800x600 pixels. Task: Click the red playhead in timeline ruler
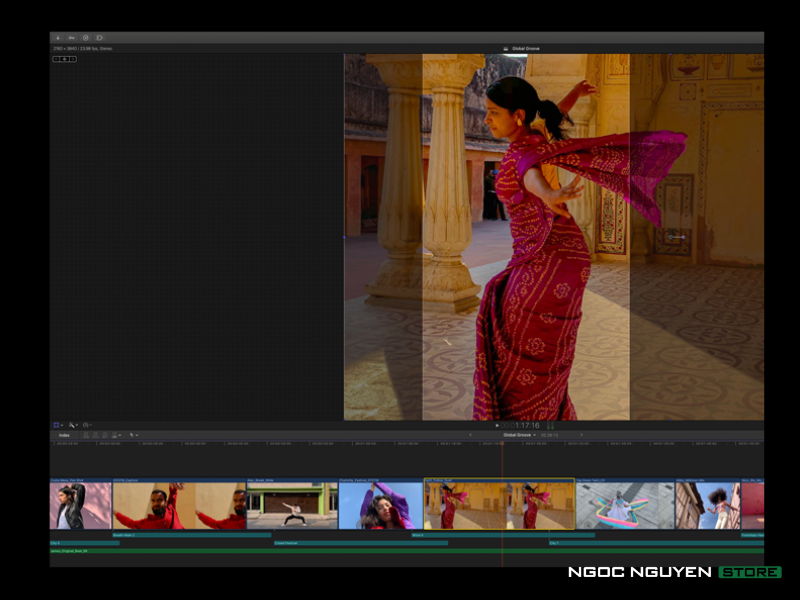(x=503, y=445)
